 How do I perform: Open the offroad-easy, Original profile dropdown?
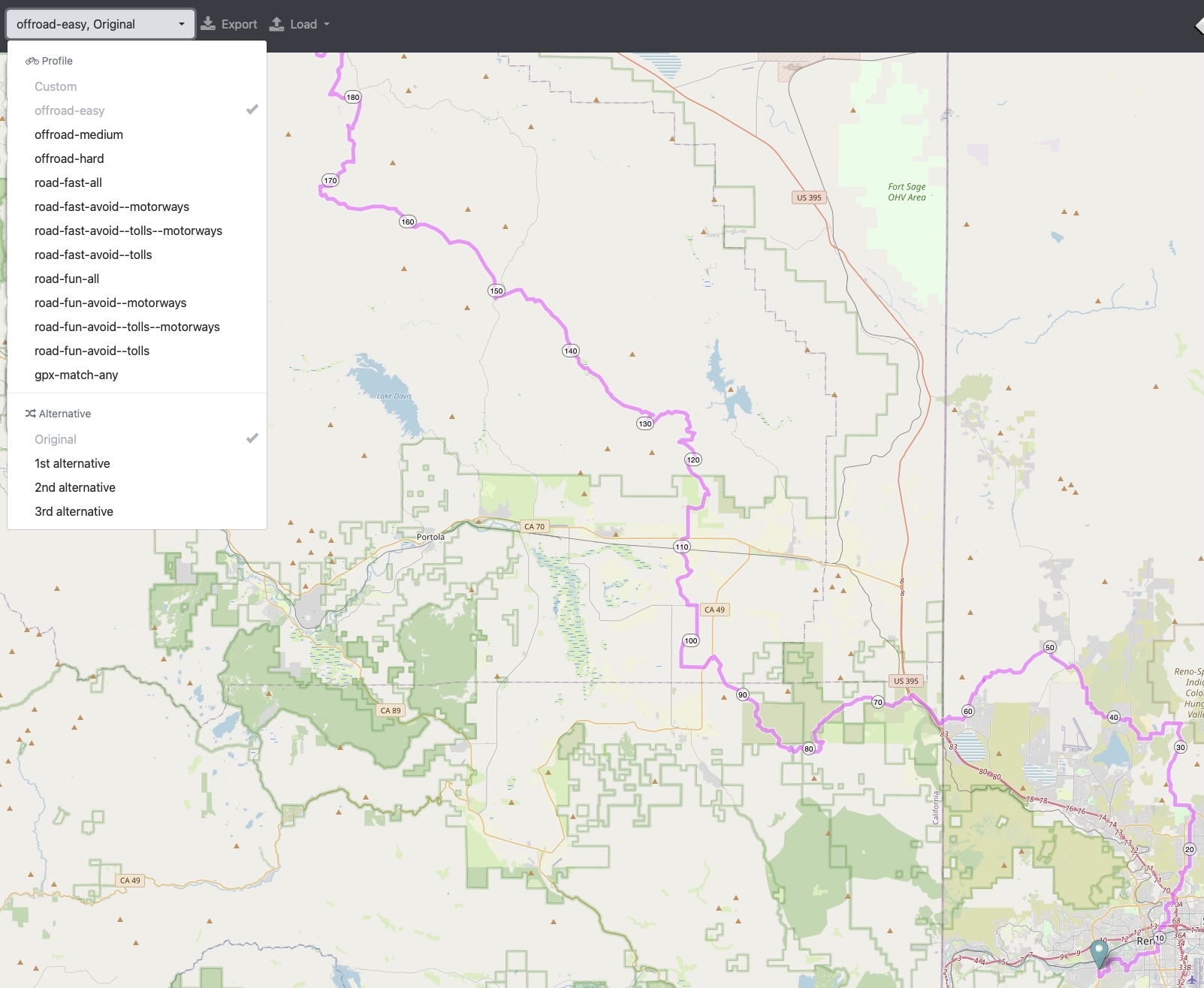[x=101, y=24]
